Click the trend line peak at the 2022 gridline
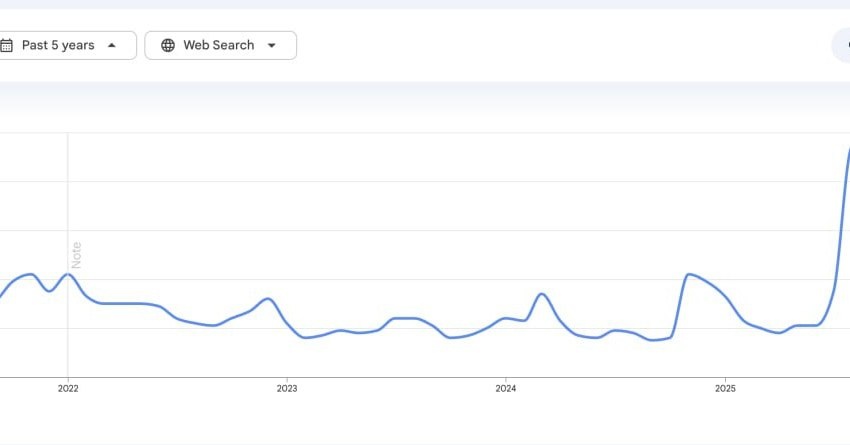This screenshot has width=850, height=445. coord(68,274)
